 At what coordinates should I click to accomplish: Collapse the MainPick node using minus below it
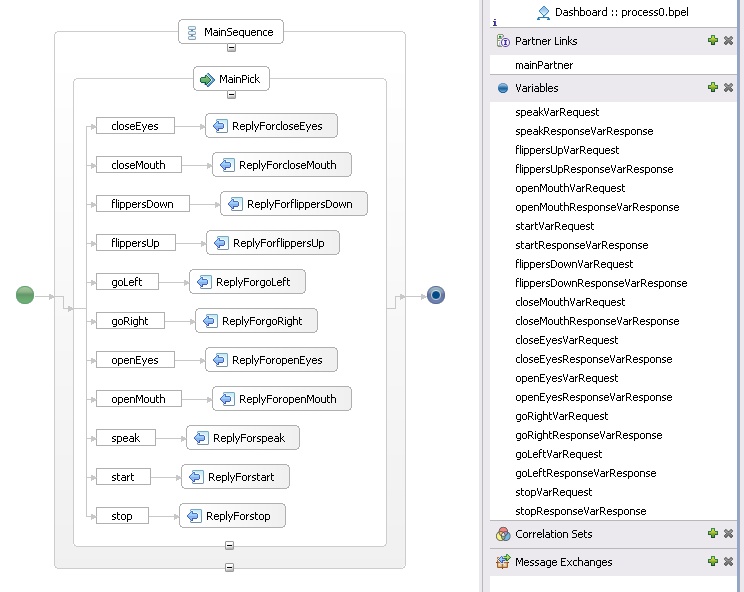click(x=231, y=94)
